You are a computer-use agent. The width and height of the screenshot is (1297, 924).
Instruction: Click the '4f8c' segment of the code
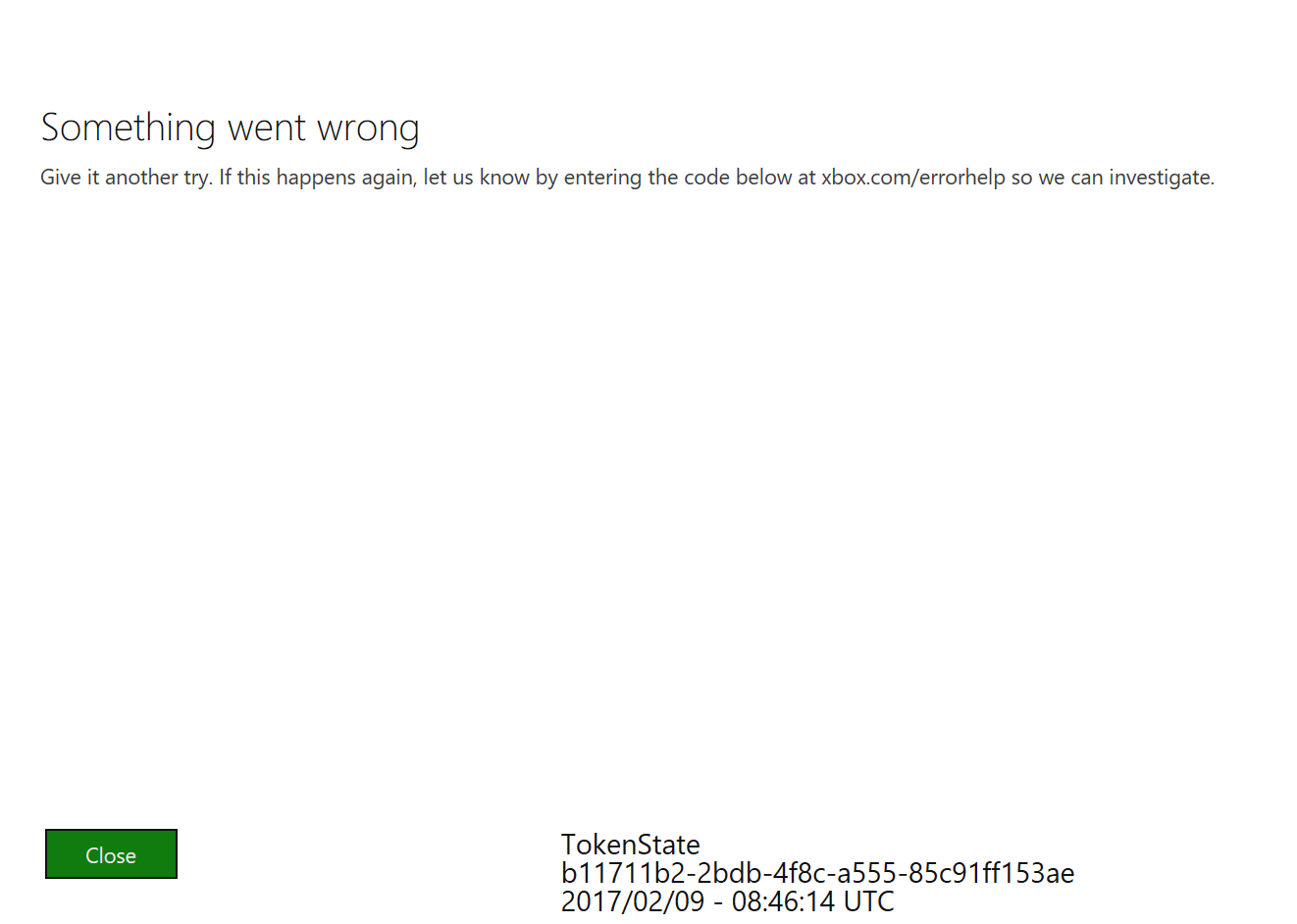[x=802, y=873]
